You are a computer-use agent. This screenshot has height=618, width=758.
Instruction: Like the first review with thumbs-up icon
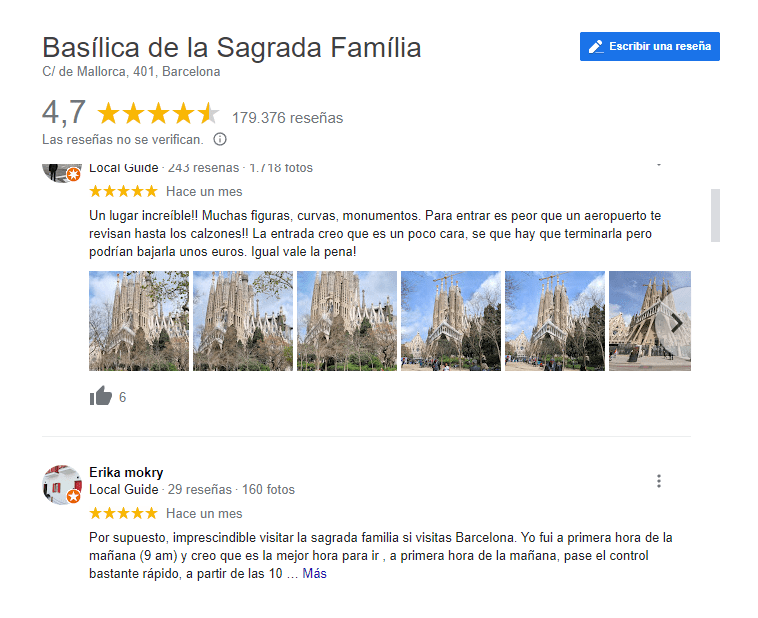click(101, 396)
